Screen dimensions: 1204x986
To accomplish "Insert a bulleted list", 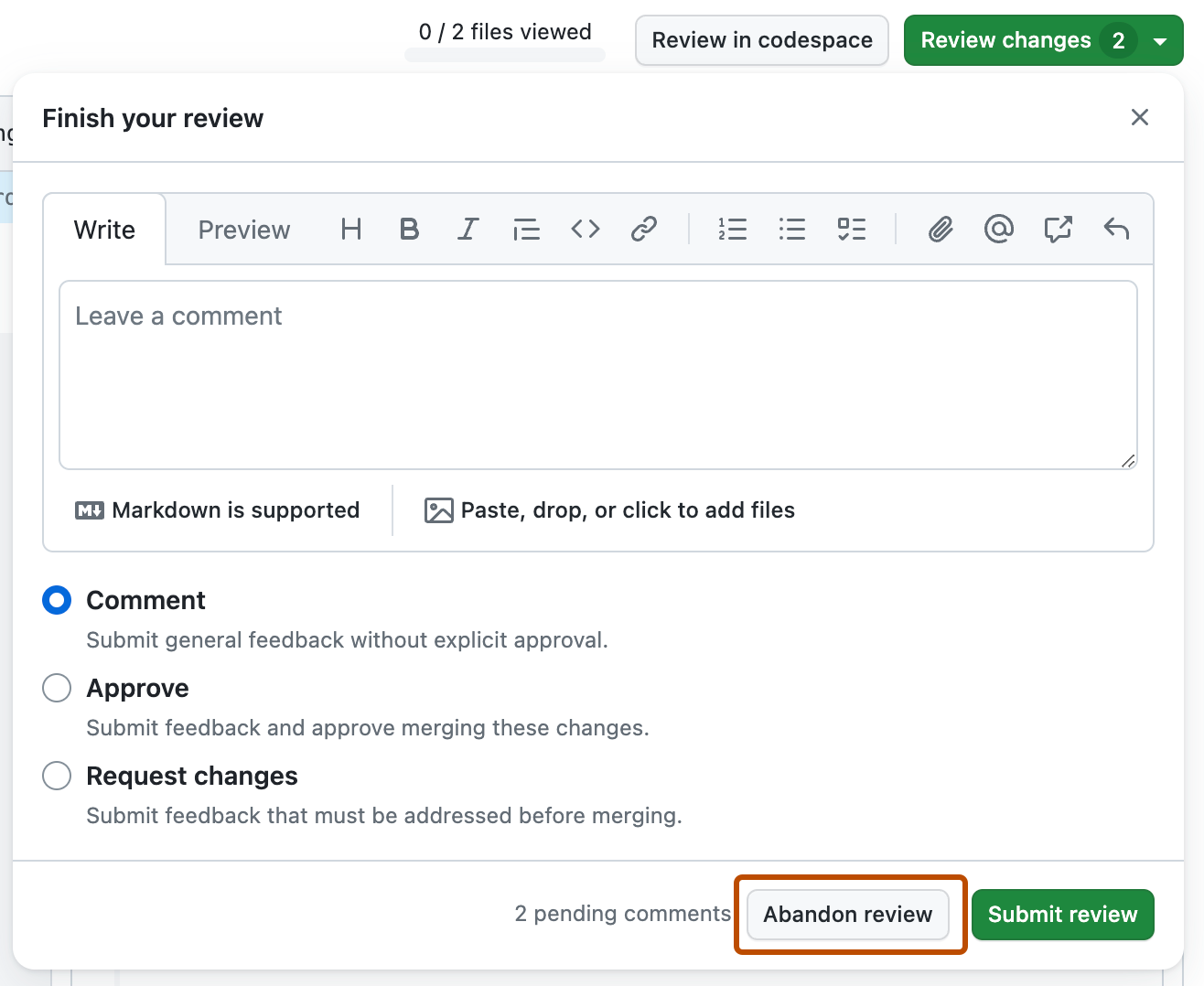I will point(791,229).
